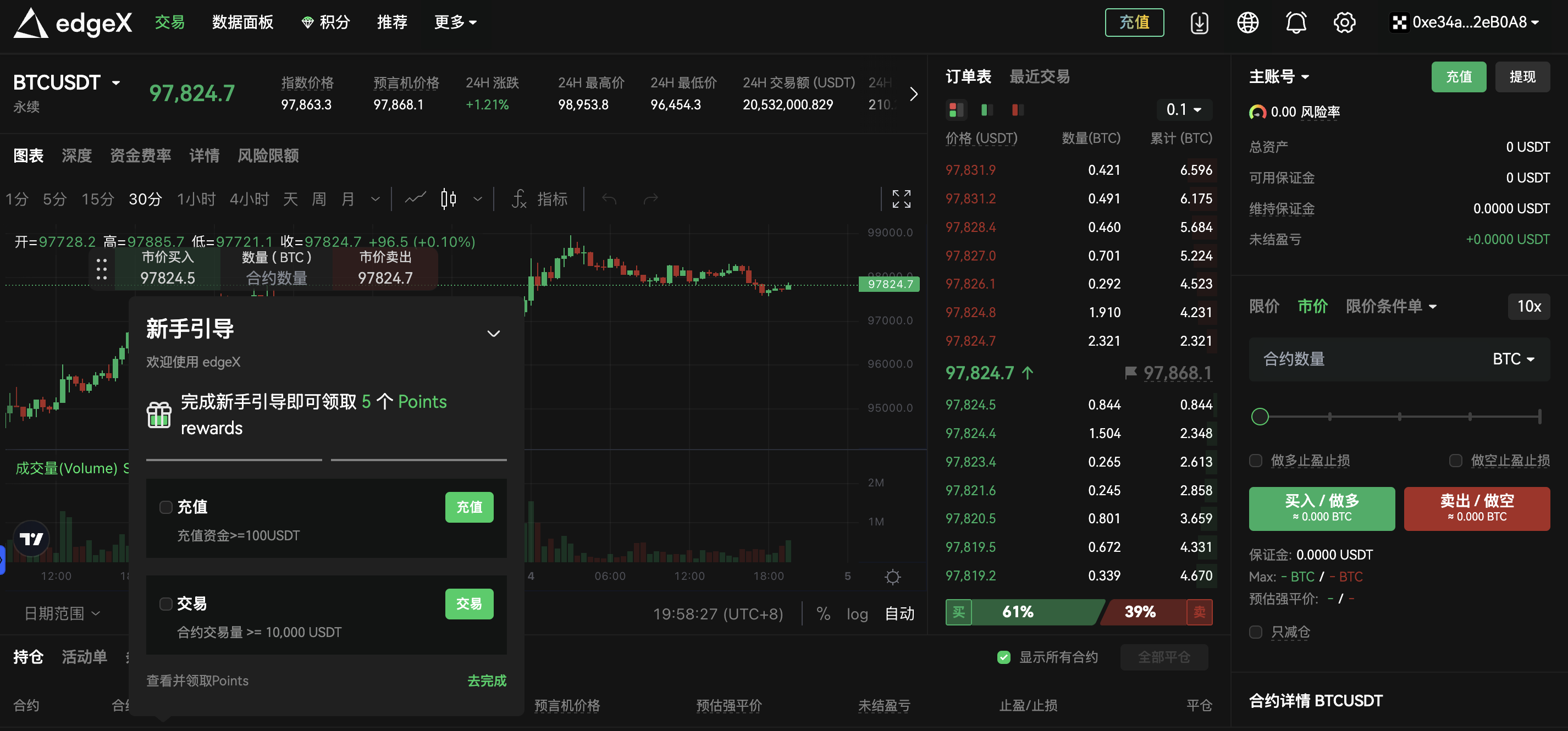Click the outlined 充值 button in header
1568x731 pixels.
[x=1135, y=23]
